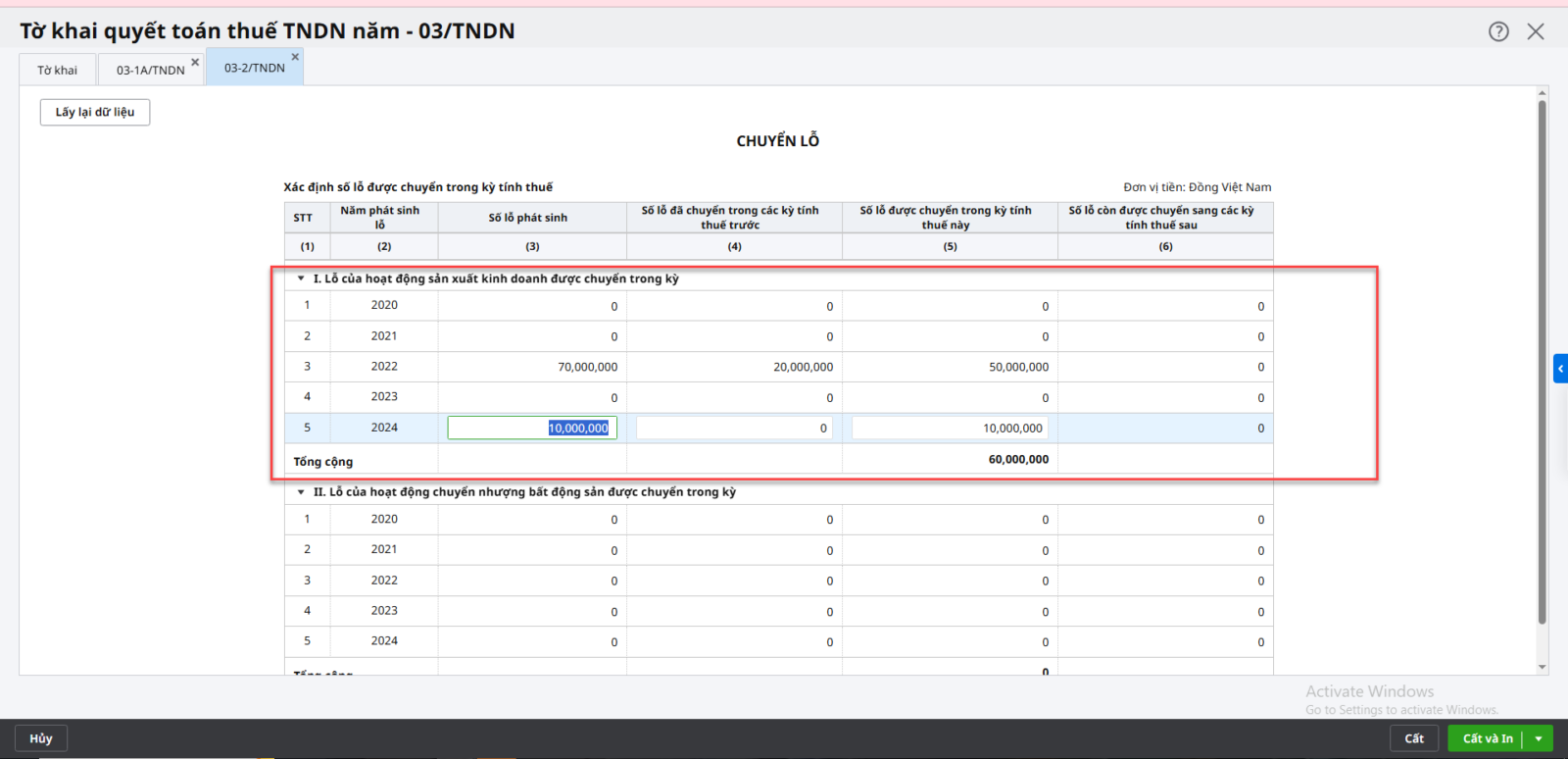Click the Cất và In button

tap(1487, 738)
